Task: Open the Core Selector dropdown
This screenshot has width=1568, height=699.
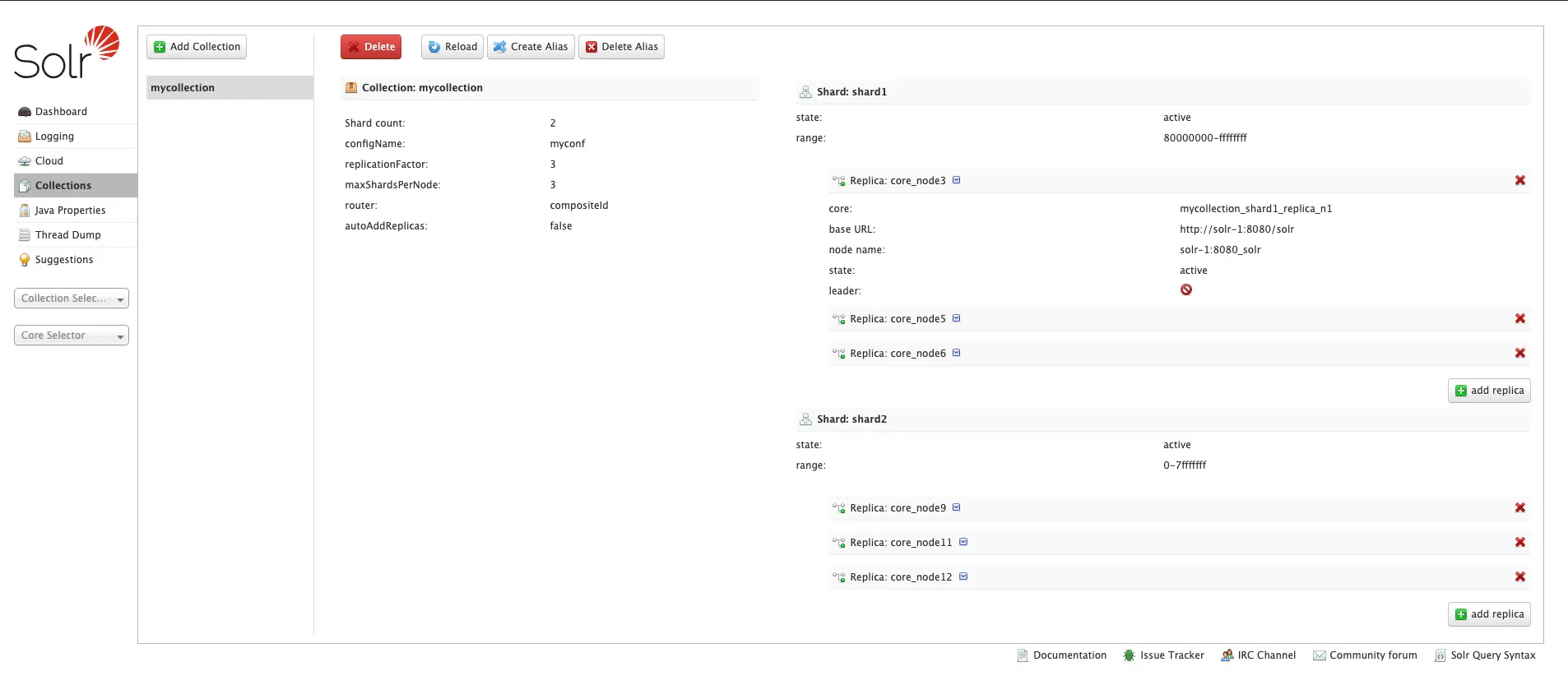Action: click(x=72, y=336)
